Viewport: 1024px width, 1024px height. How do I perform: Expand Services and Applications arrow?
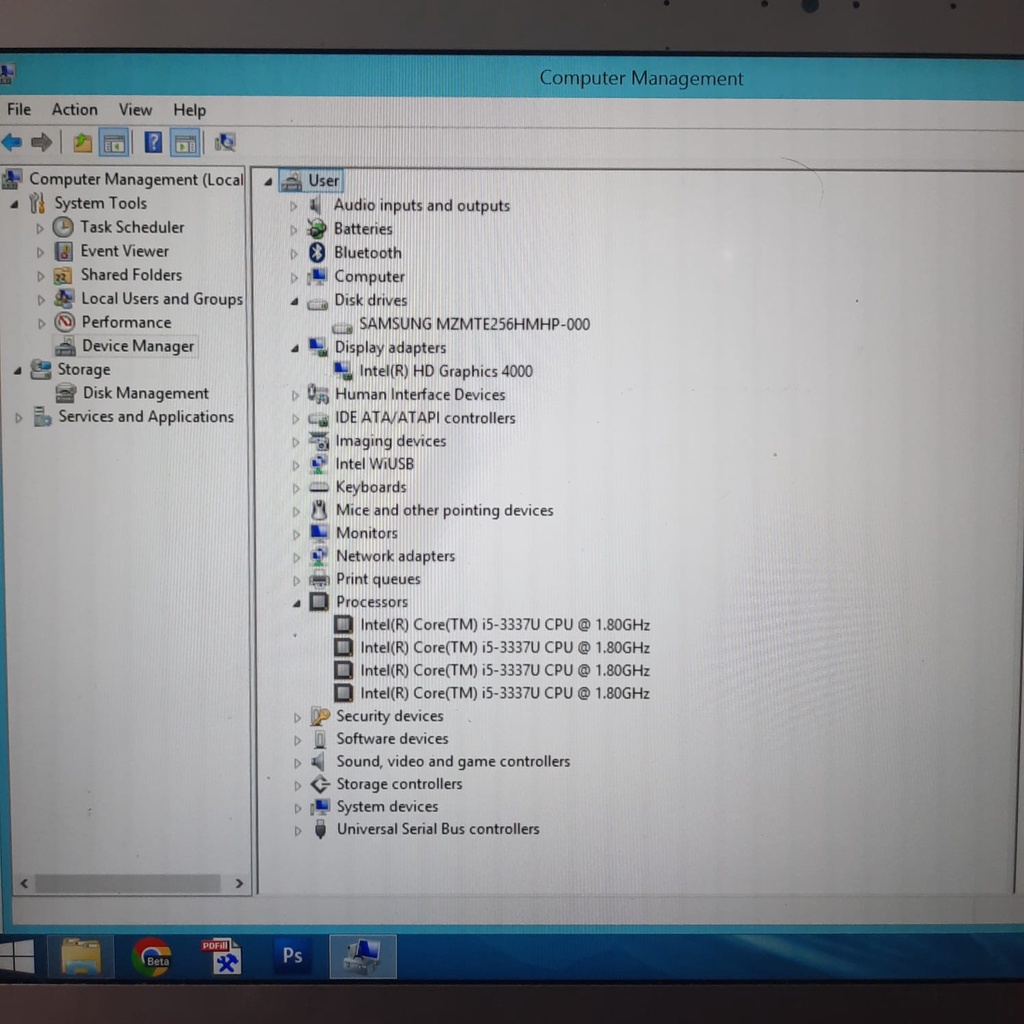click(x=19, y=418)
